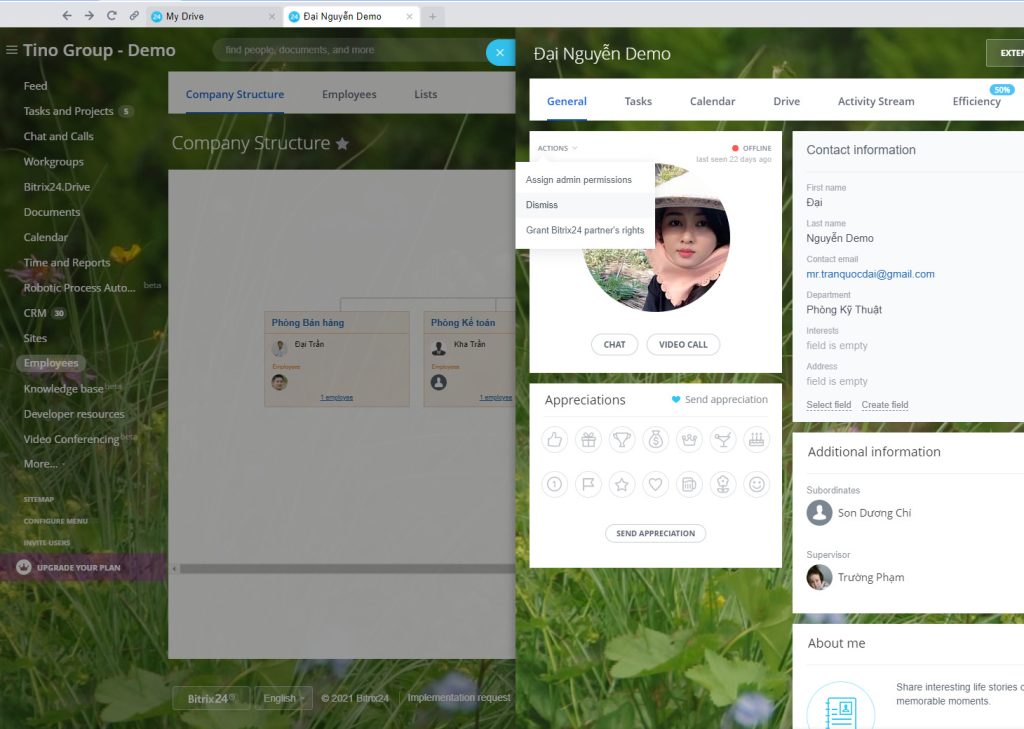Reload the page with the refresh icon
Image resolution: width=1024 pixels, height=729 pixels.
[x=111, y=16]
